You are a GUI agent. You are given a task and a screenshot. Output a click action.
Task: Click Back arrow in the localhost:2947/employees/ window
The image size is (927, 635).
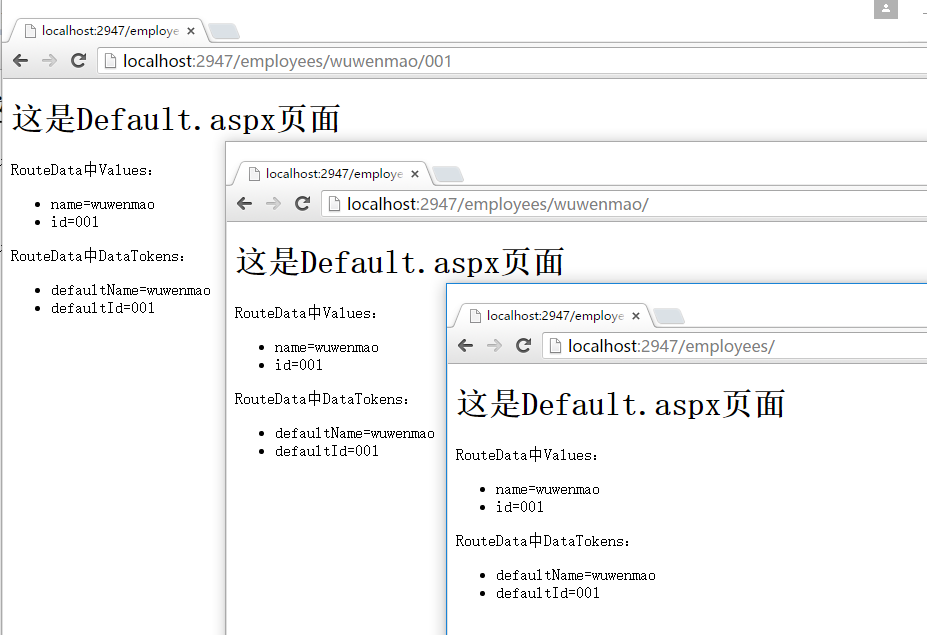(465, 345)
